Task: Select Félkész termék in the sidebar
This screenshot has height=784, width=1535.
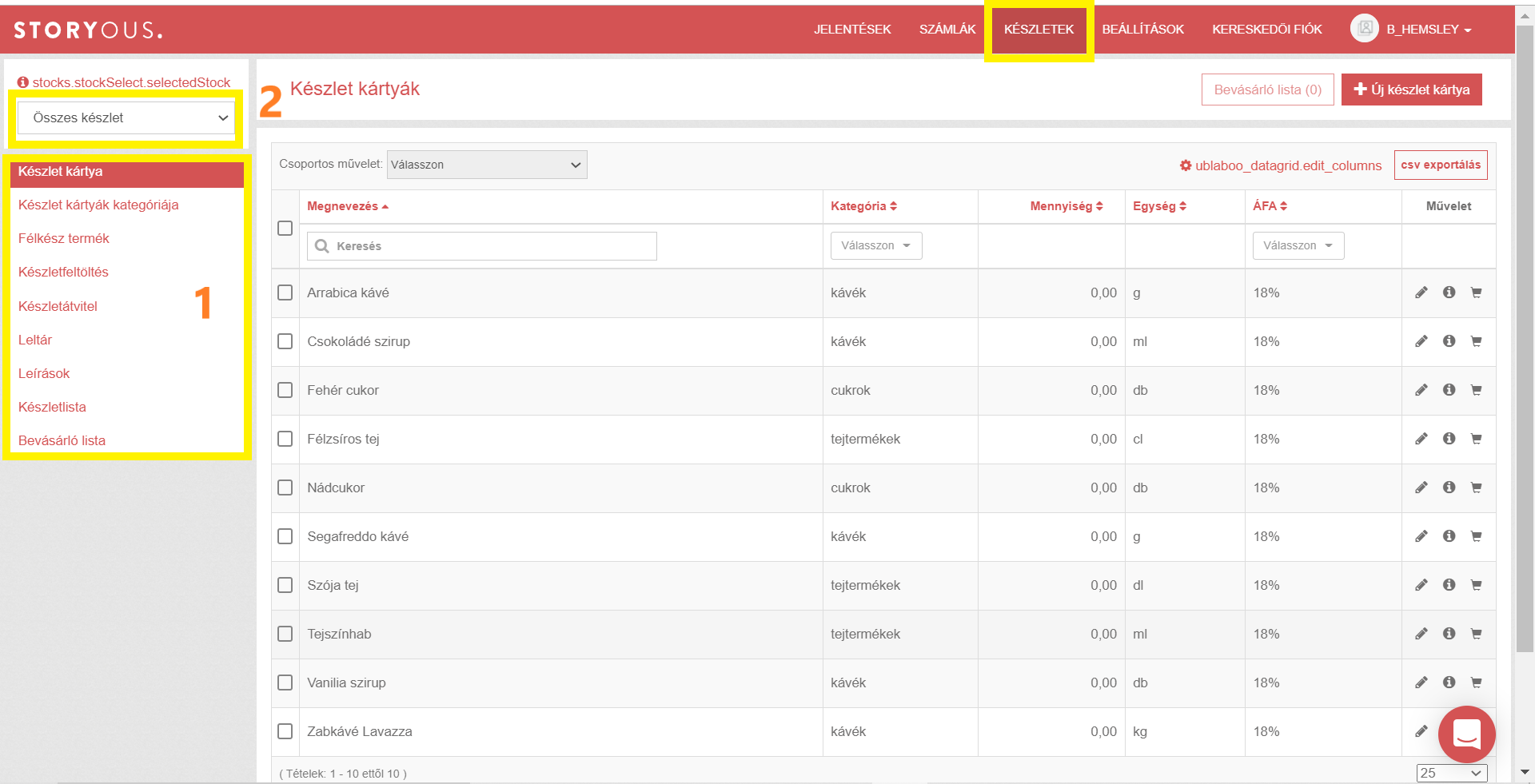Action: click(64, 238)
